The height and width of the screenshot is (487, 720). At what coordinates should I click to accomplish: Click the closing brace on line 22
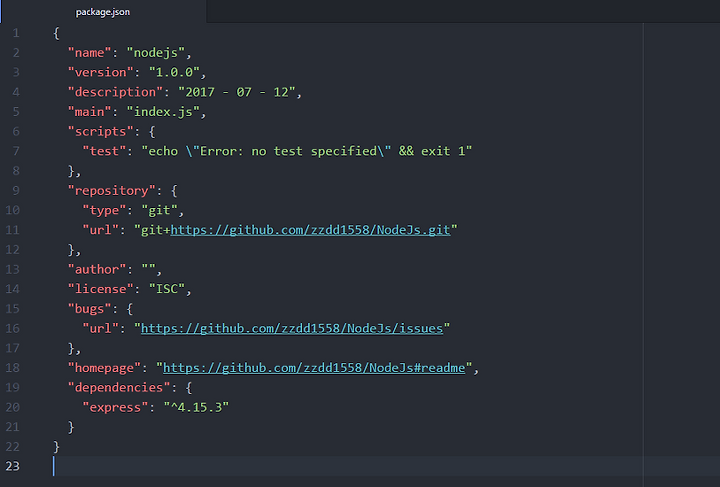(x=56, y=447)
